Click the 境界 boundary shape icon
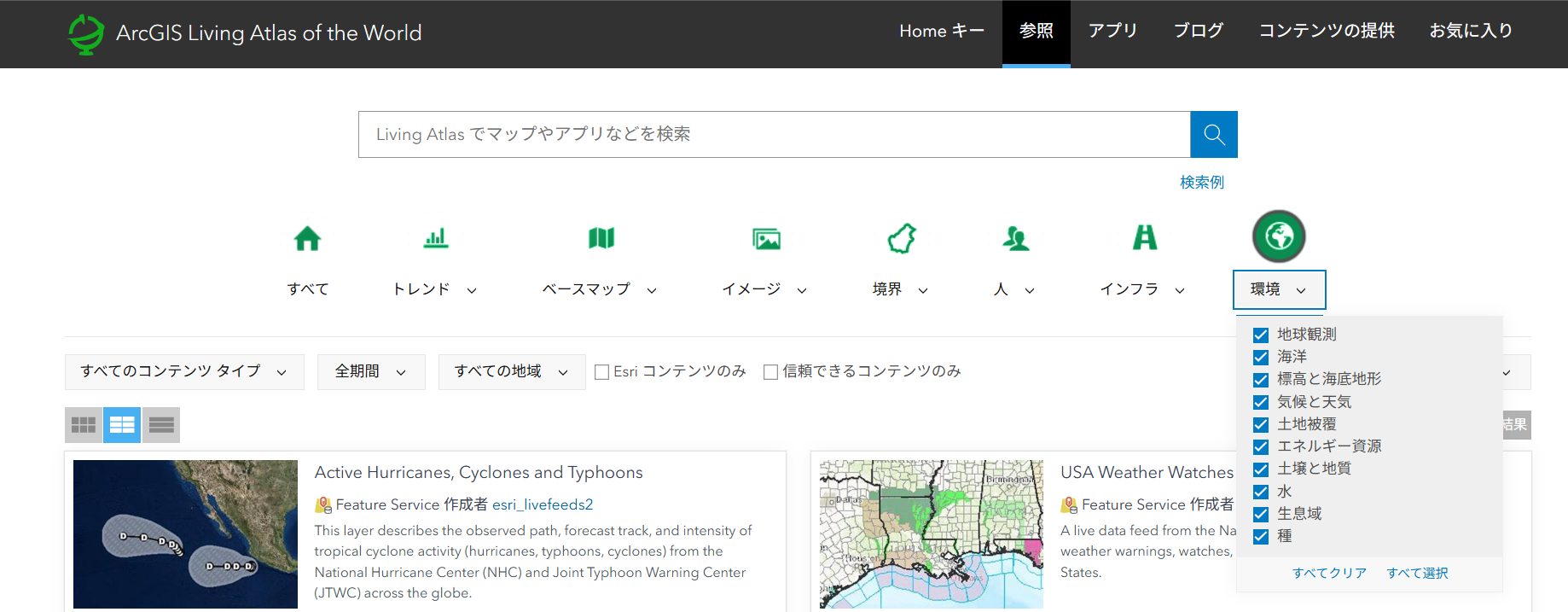This screenshot has height=612, width=1568. click(902, 238)
